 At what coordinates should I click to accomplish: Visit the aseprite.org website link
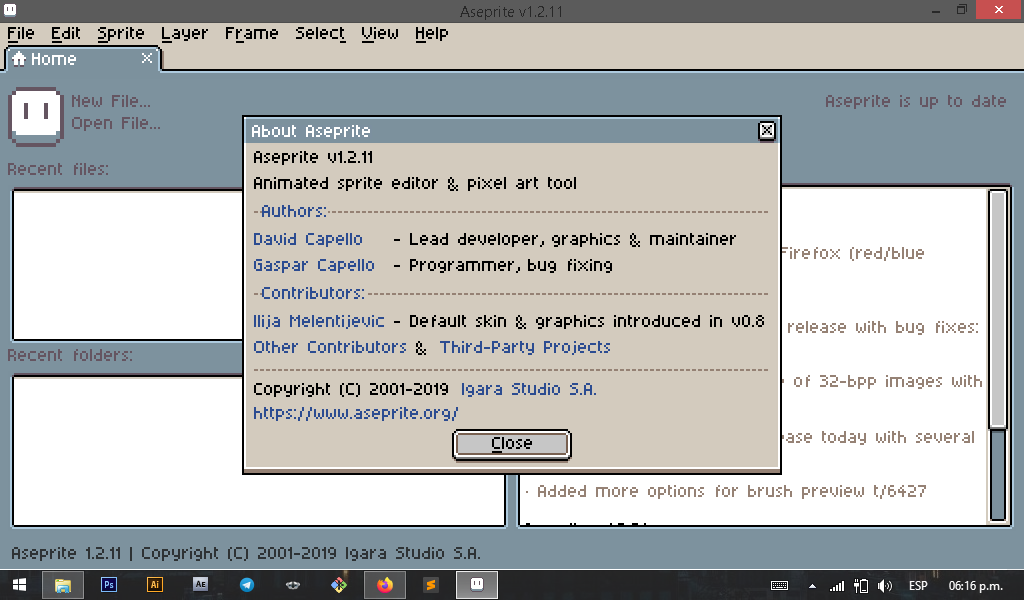355,412
